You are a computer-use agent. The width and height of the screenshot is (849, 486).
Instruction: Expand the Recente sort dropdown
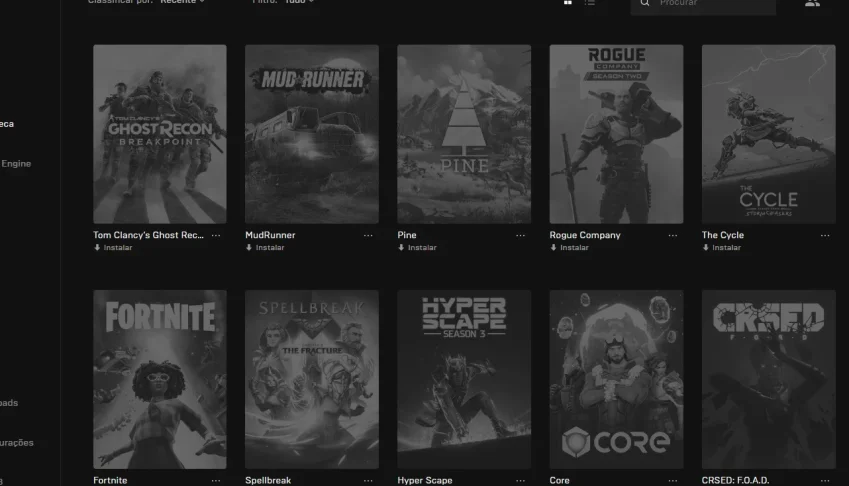point(182,2)
